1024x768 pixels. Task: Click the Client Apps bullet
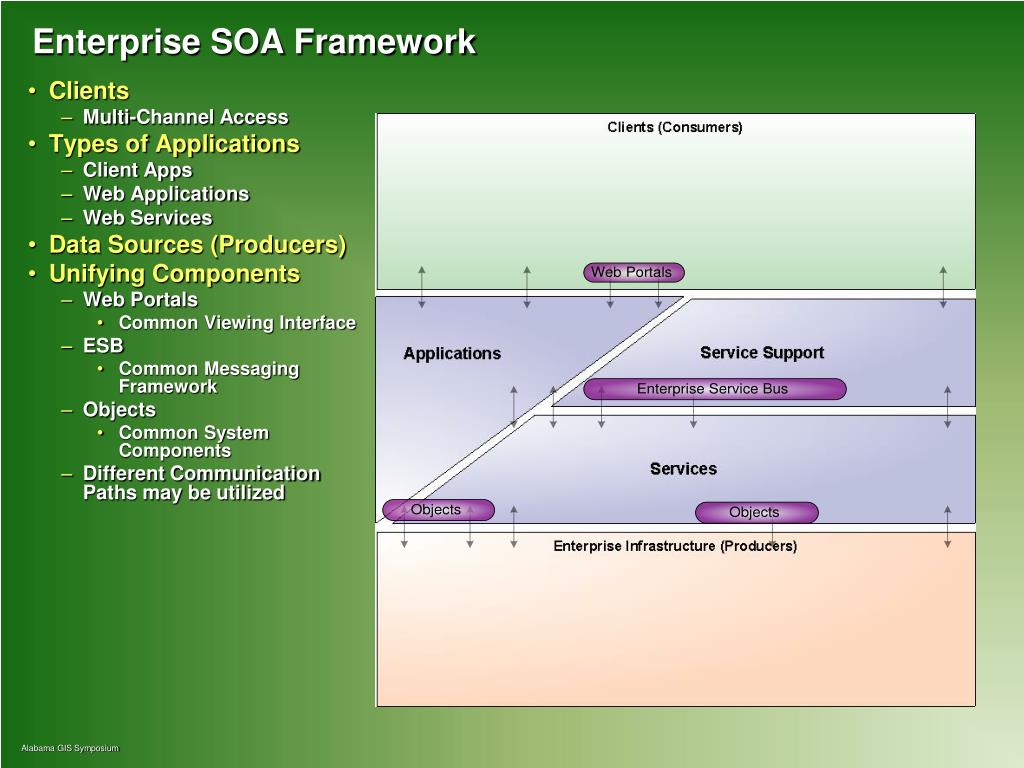[137, 170]
